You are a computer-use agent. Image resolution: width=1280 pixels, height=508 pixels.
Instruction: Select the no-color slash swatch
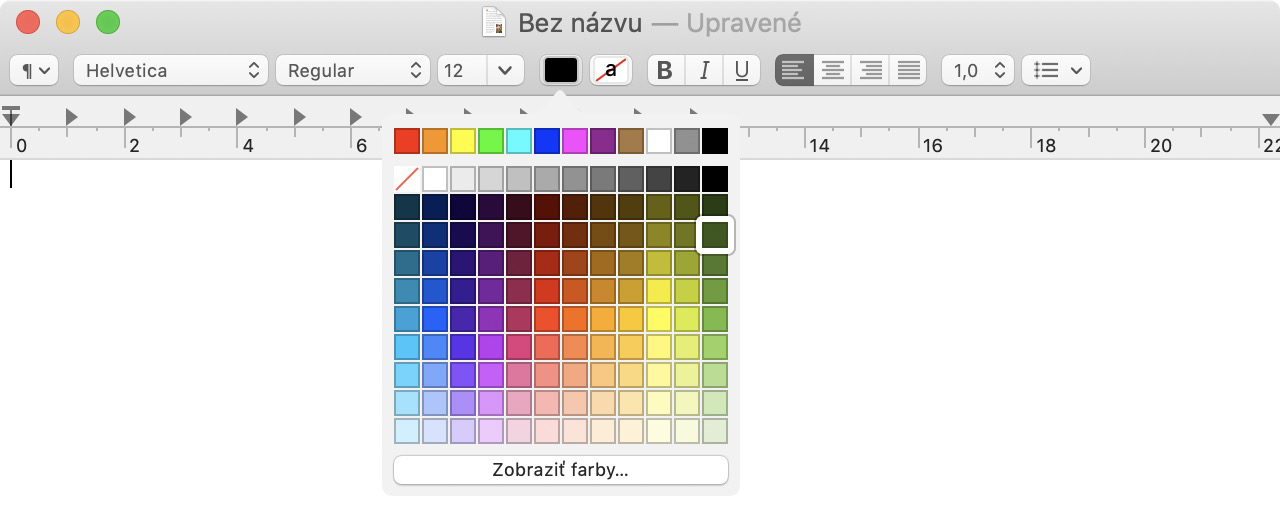click(406, 179)
